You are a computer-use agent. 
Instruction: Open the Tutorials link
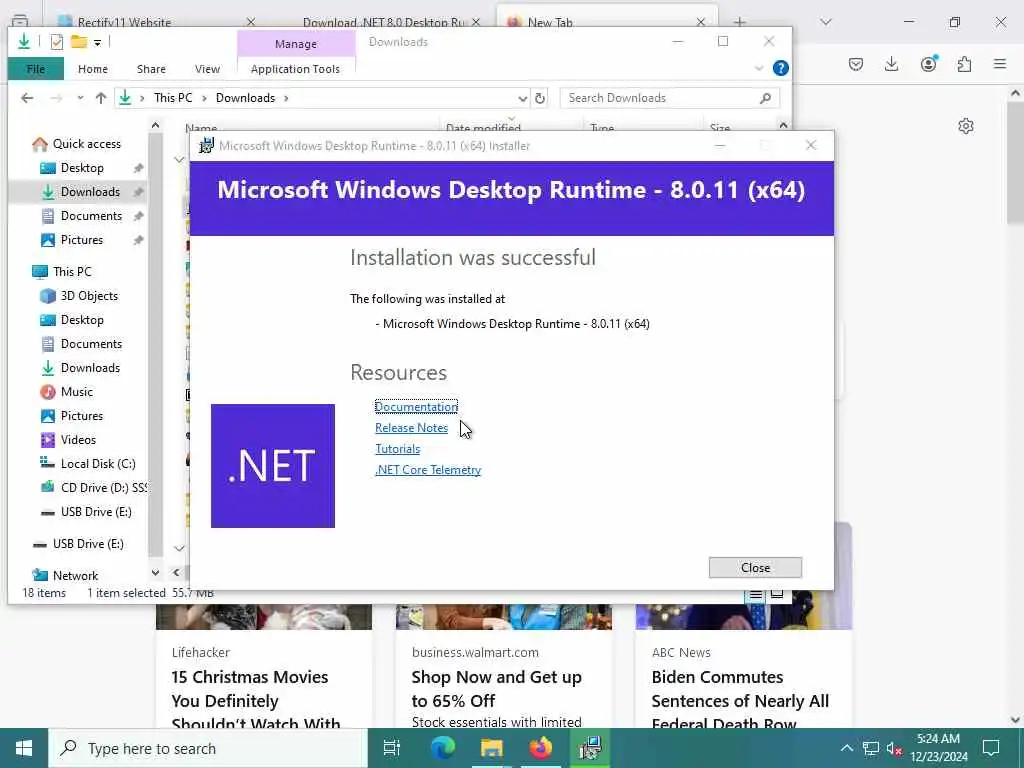point(397,449)
